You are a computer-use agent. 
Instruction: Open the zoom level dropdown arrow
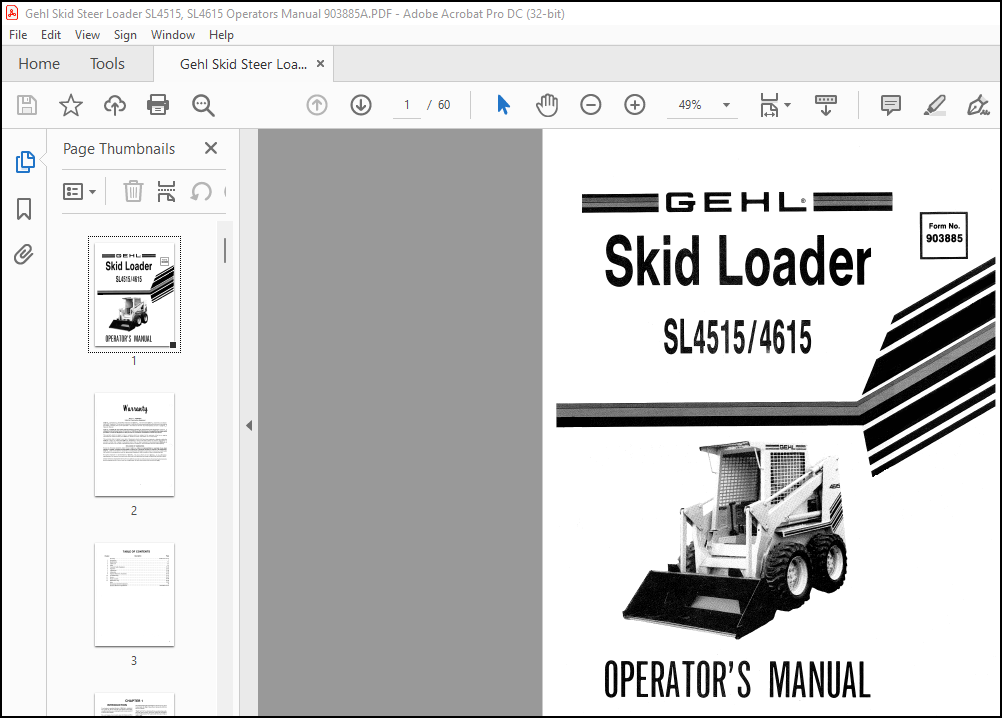726,105
